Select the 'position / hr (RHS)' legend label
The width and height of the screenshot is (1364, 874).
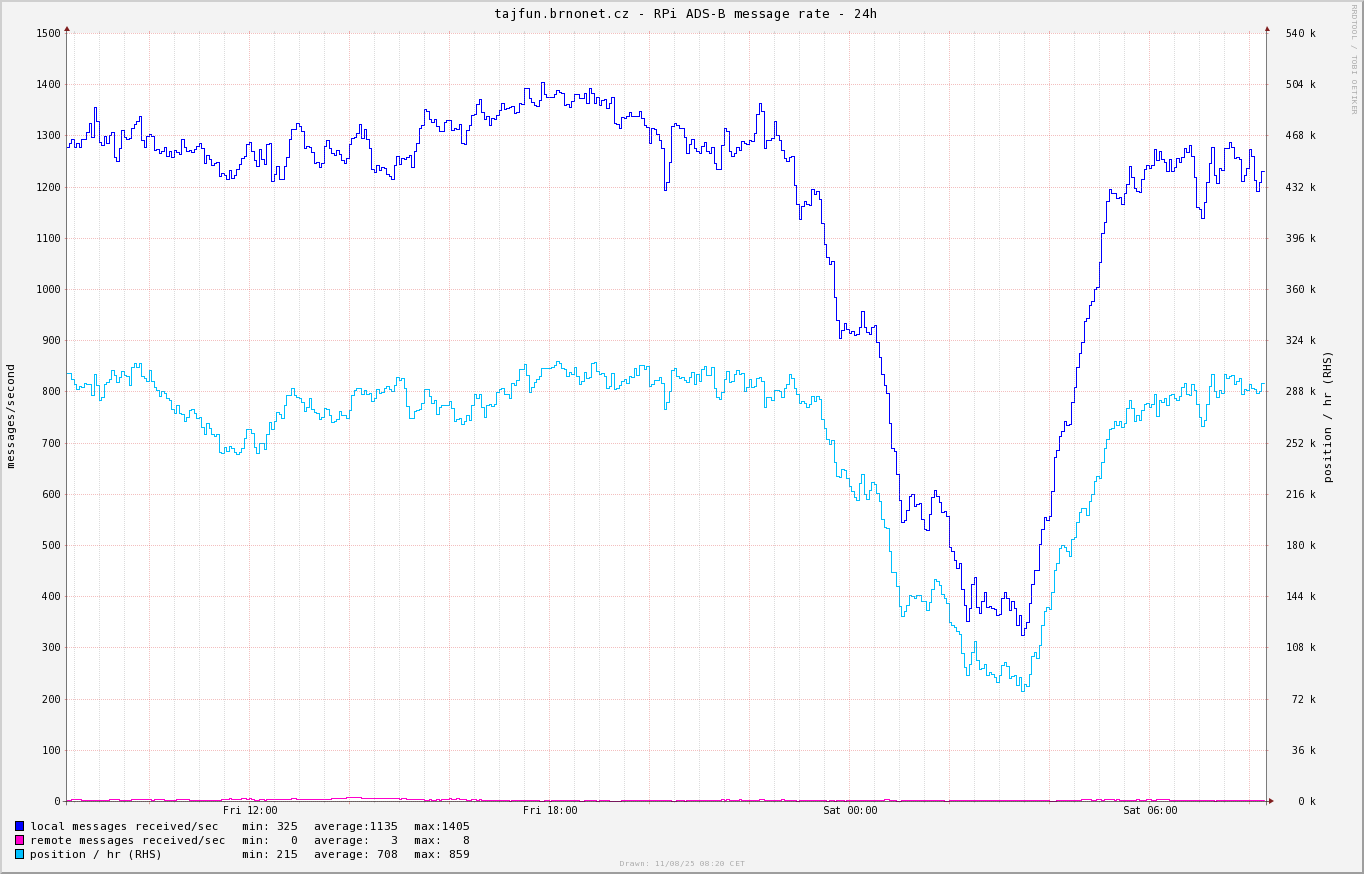pyautogui.click(x=96, y=854)
